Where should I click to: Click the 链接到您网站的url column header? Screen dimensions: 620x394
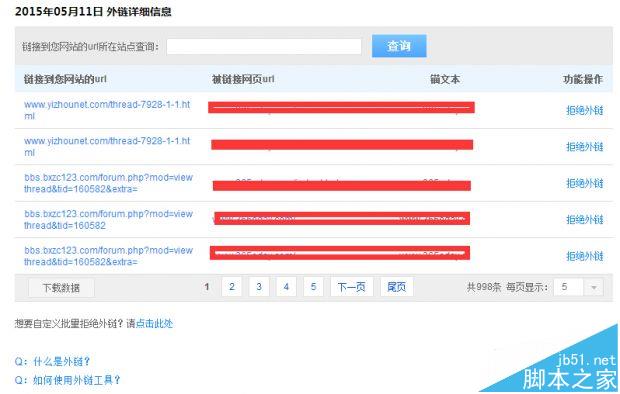pos(65,79)
